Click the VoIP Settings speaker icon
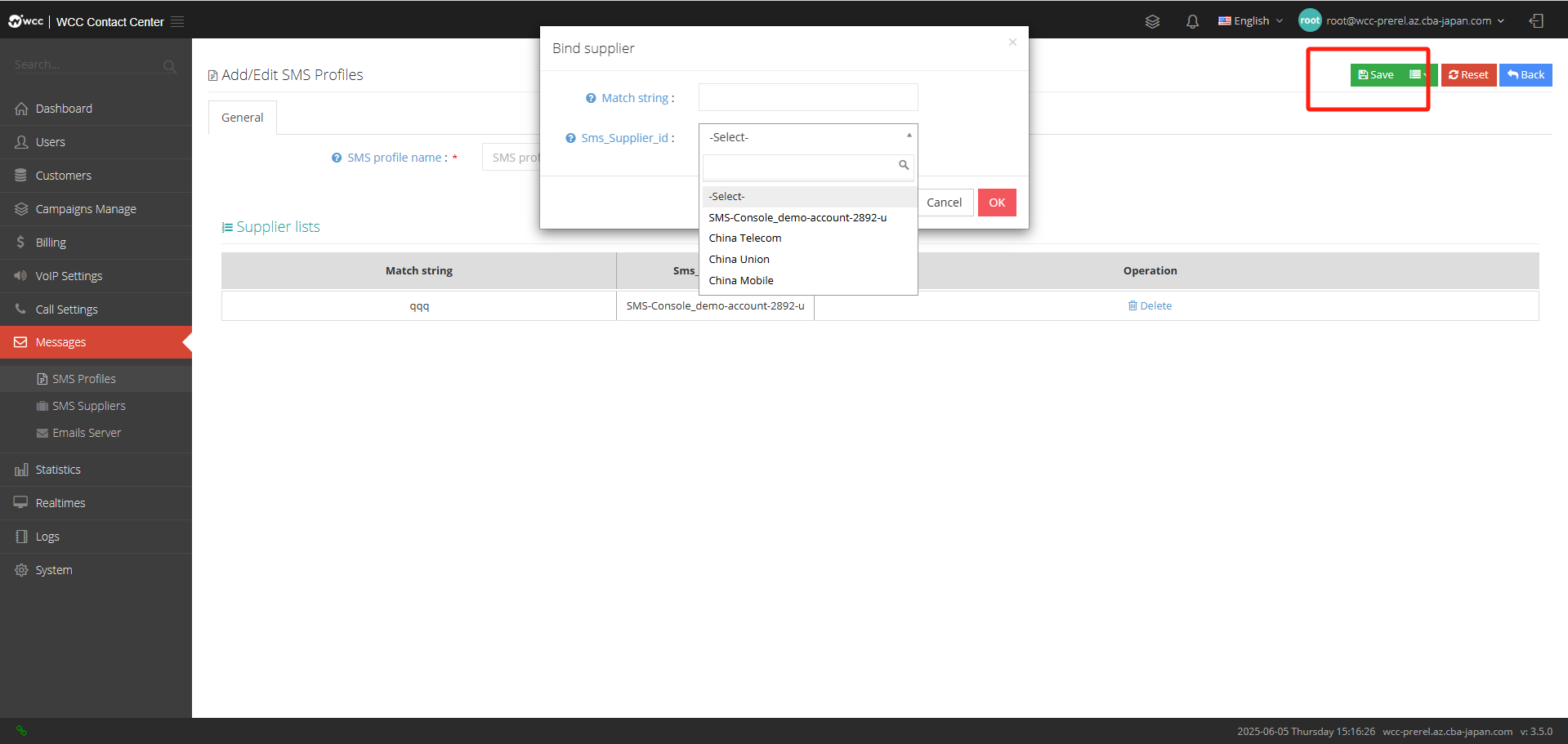This screenshot has height=744, width=1568. [x=21, y=276]
